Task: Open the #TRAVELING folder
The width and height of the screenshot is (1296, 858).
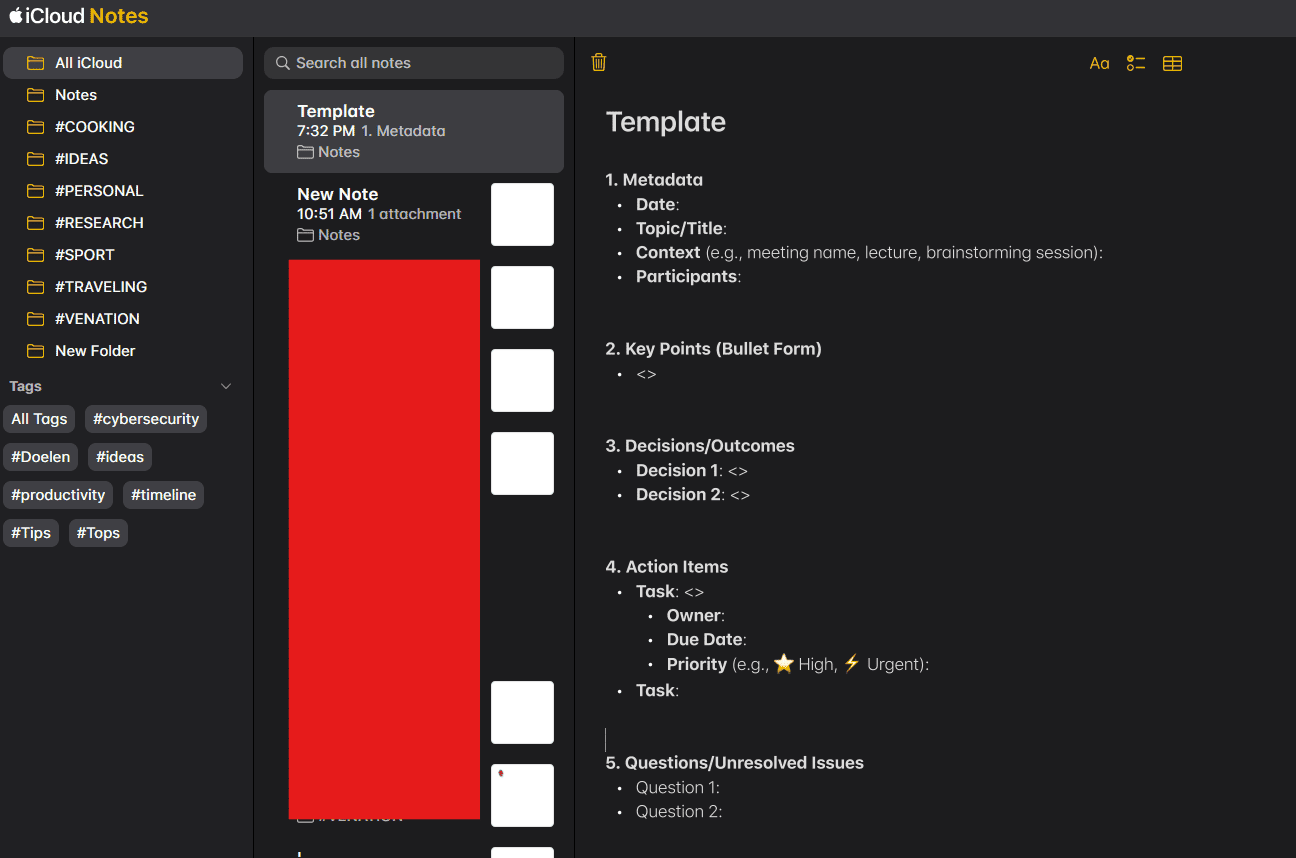Action: click(123, 287)
